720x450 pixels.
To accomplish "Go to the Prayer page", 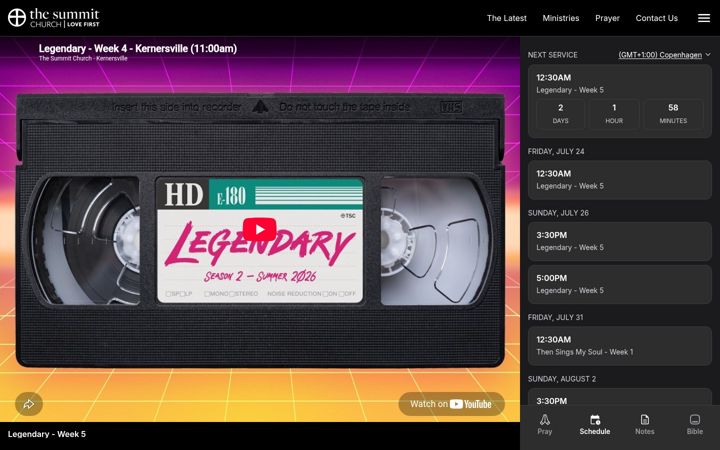I will click(607, 18).
